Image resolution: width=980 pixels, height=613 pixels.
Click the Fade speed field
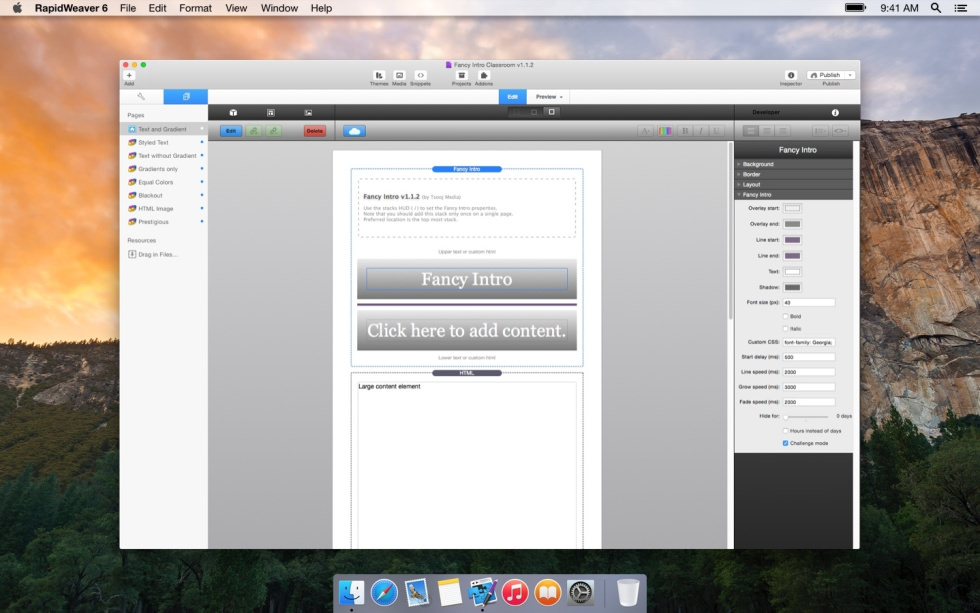(x=808, y=402)
